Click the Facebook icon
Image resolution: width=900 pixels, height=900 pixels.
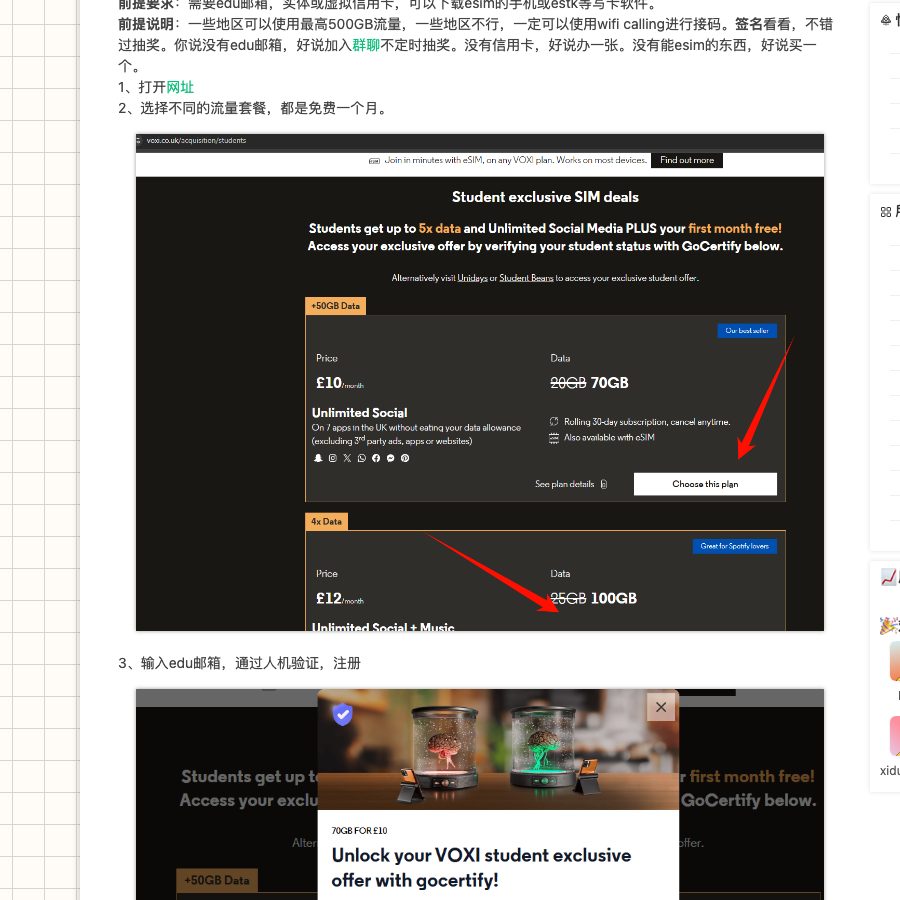click(376, 458)
